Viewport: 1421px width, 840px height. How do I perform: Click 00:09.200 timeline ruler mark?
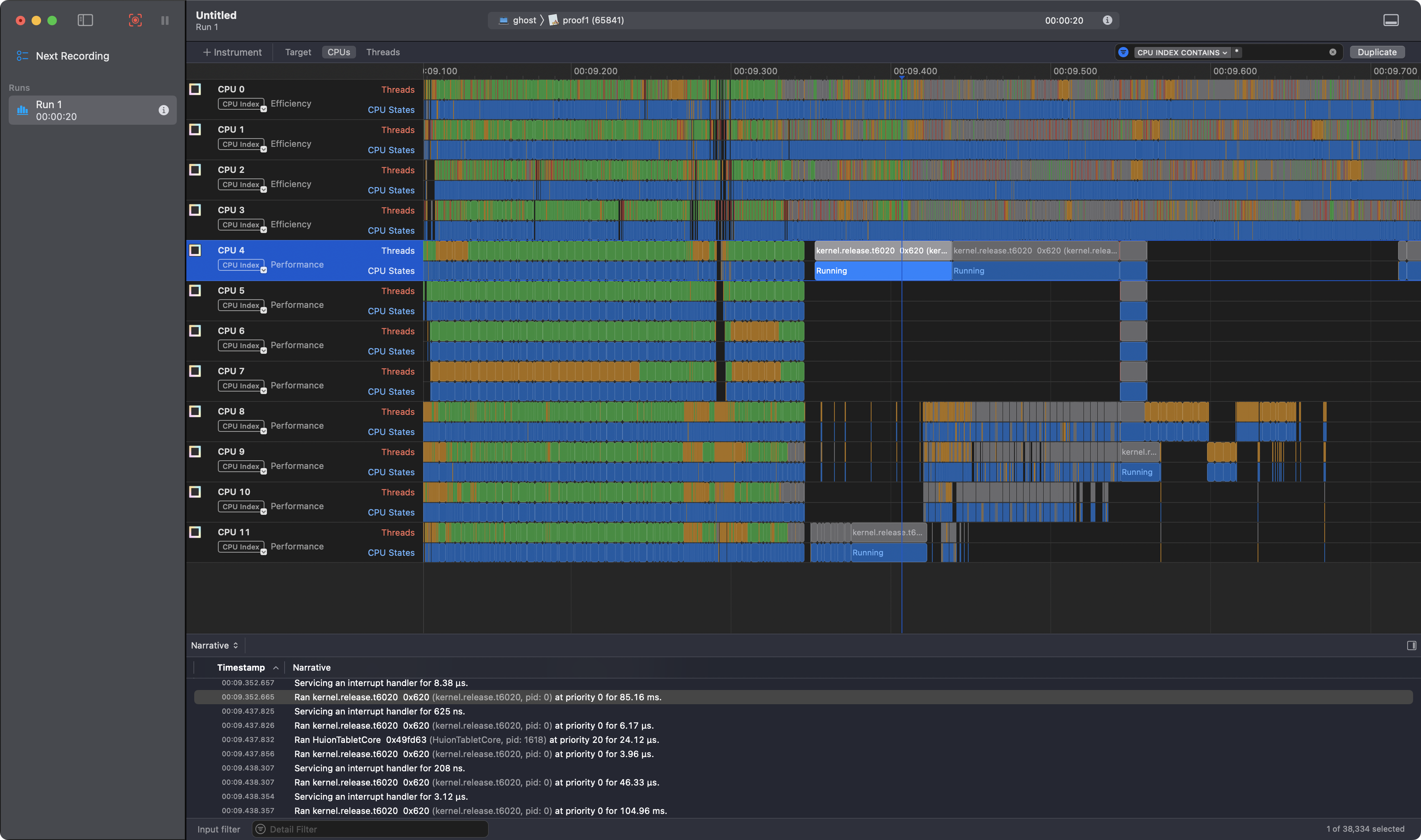(x=595, y=71)
